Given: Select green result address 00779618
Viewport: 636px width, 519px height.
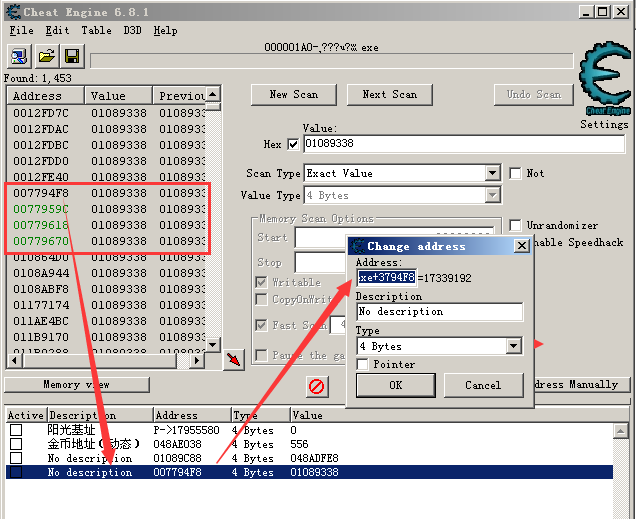Looking at the screenshot, I should [41, 225].
